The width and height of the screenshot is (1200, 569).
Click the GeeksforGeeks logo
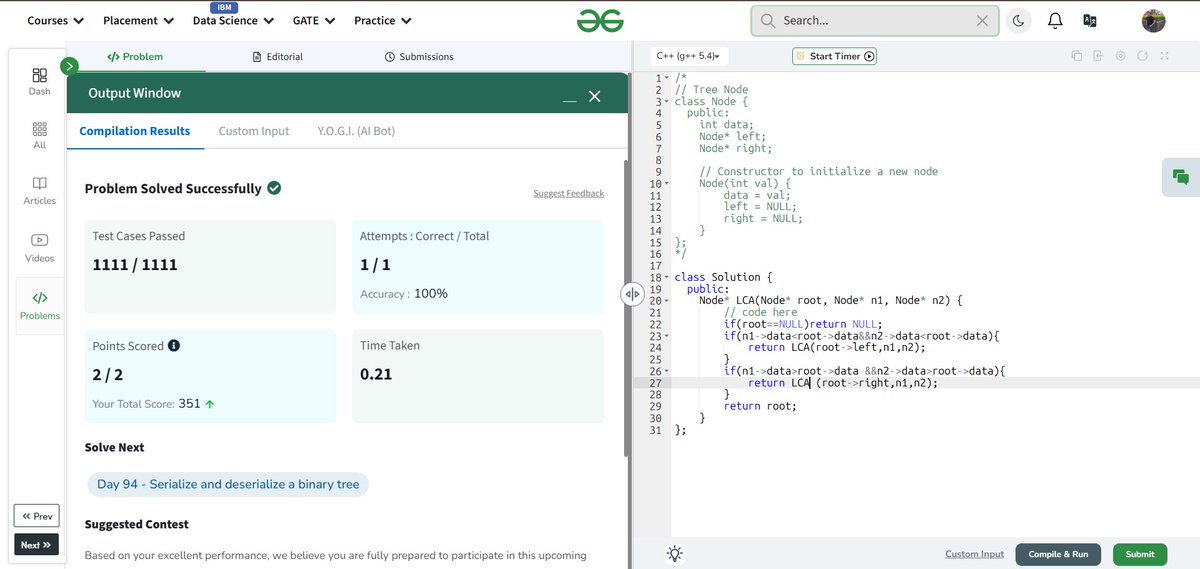click(600, 20)
